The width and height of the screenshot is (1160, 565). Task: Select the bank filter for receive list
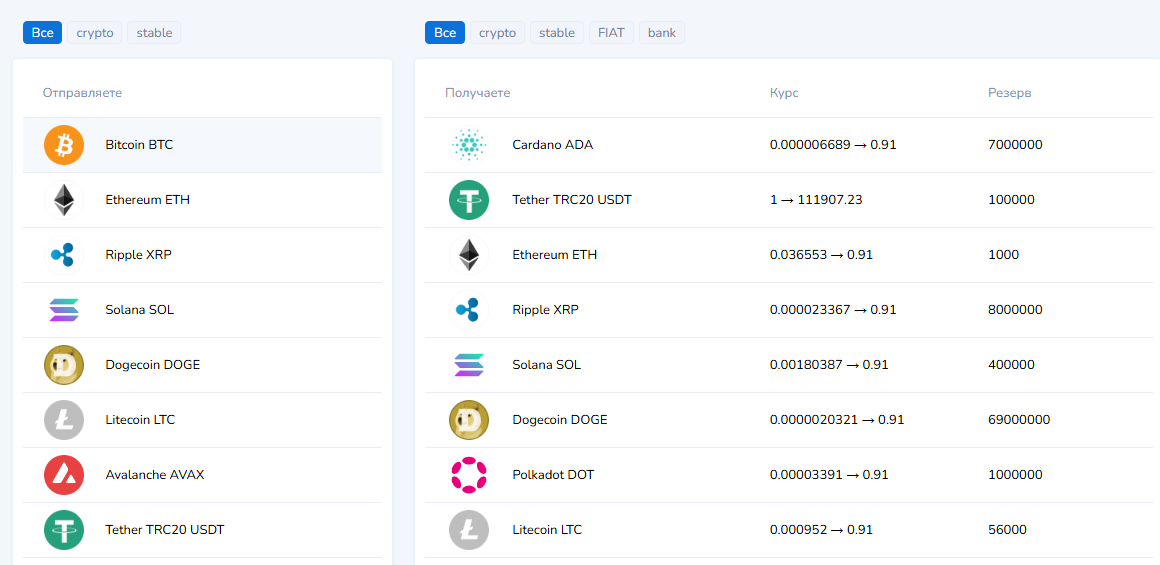click(x=661, y=33)
